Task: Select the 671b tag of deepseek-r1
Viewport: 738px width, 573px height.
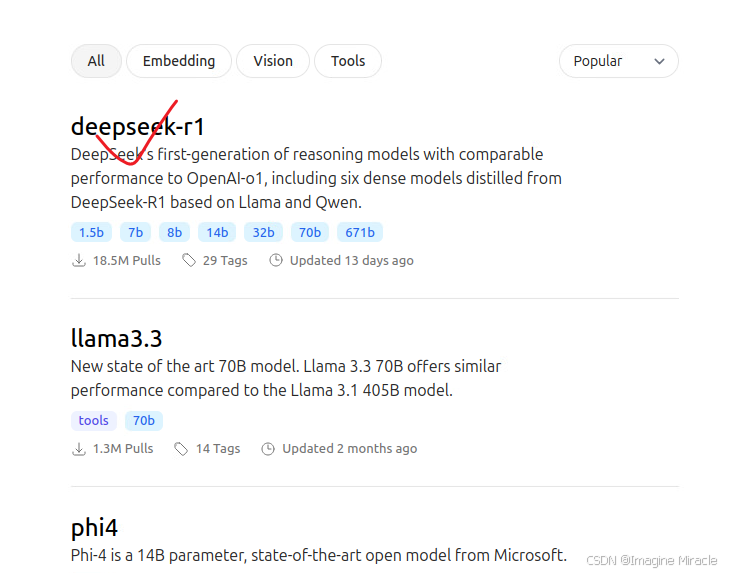Action: point(360,232)
